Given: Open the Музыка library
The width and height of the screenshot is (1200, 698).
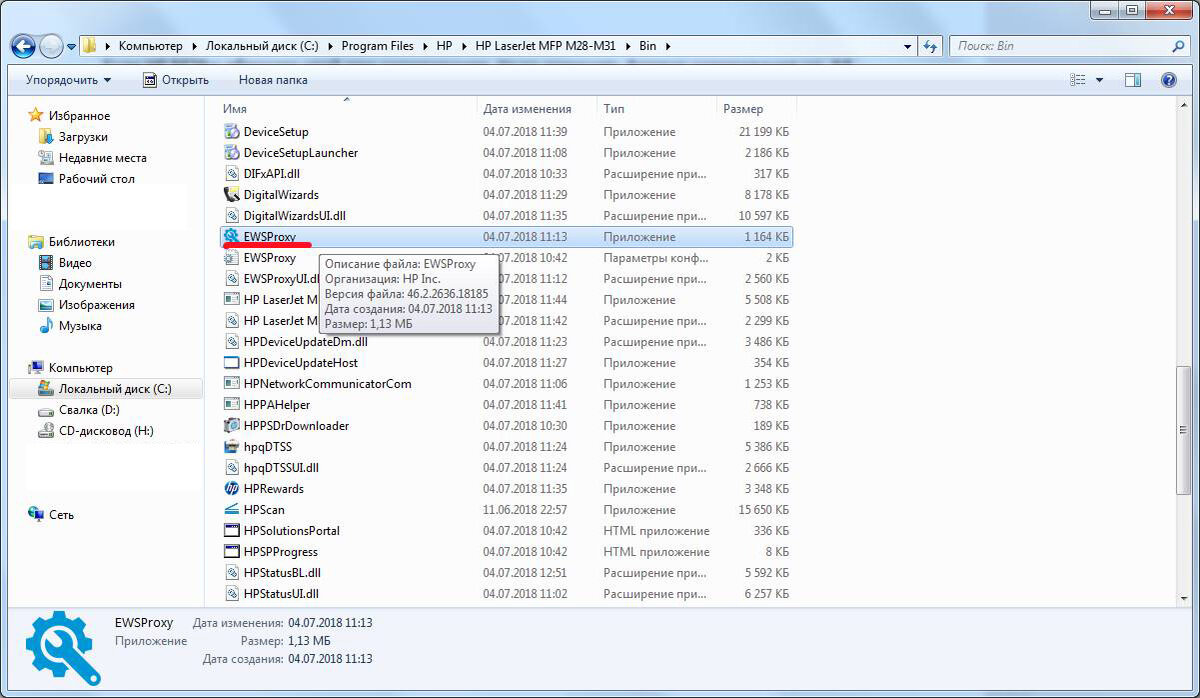Looking at the screenshot, I should 80,326.
